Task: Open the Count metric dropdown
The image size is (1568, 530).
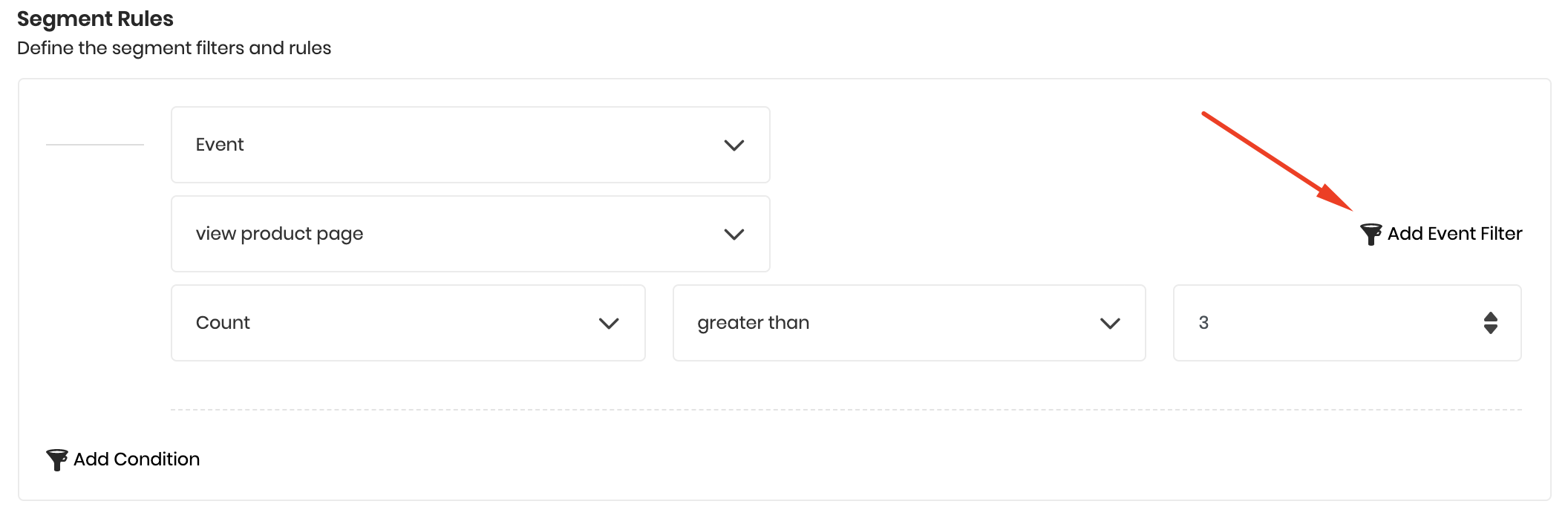Action: tap(408, 323)
